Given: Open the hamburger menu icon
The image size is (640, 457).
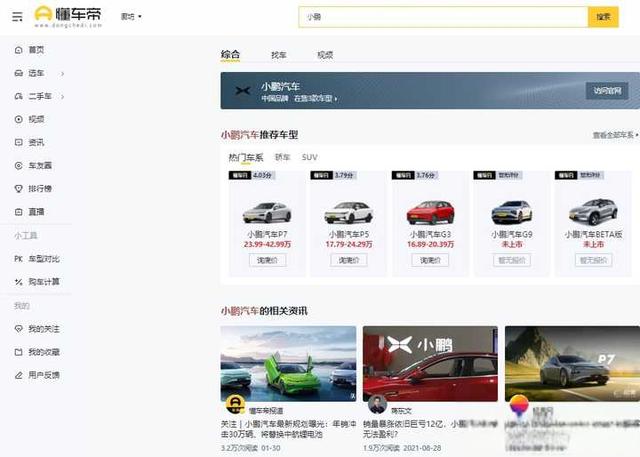Looking at the screenshot, I should click(17, 17).
